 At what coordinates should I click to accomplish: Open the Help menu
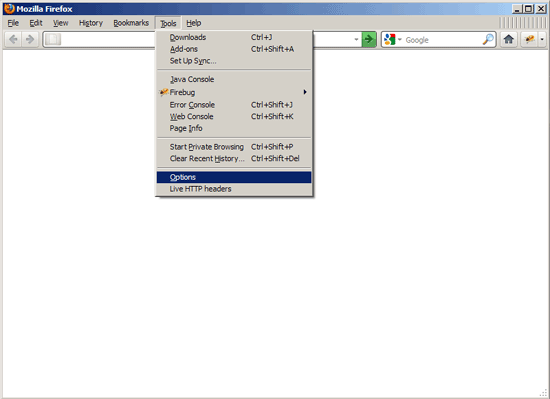(x=194, y=23)
